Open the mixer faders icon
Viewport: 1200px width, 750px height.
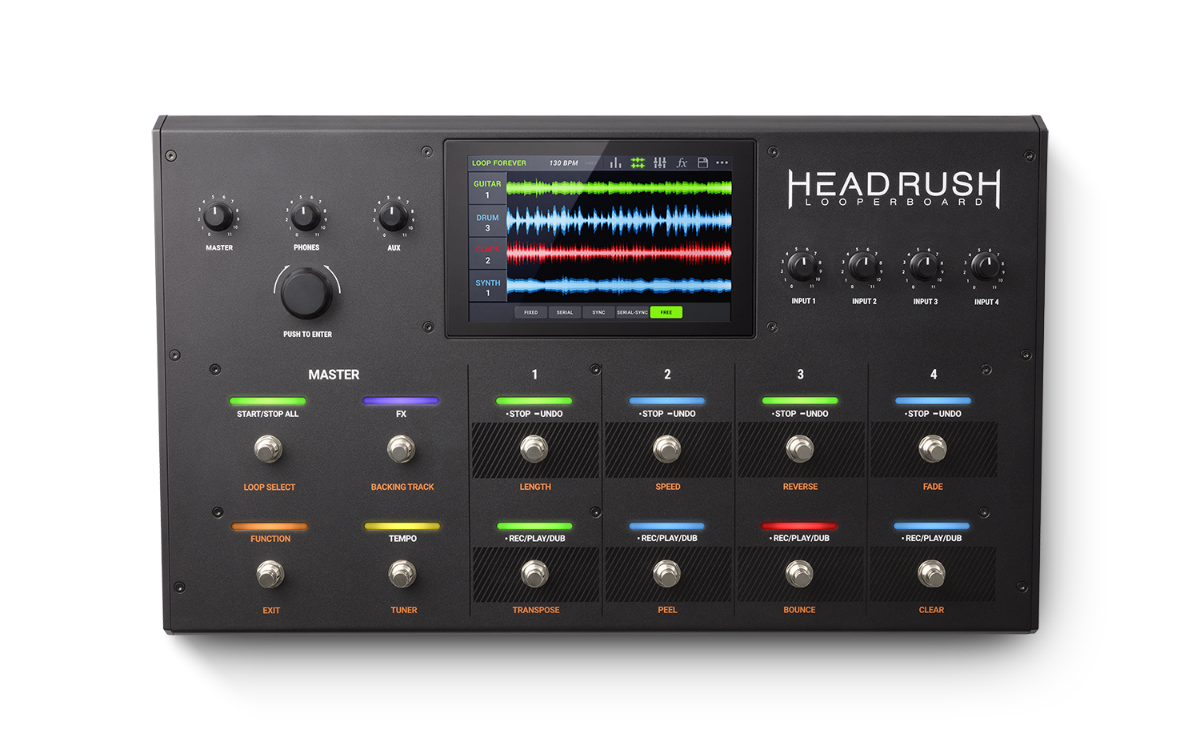click(660, 162)
